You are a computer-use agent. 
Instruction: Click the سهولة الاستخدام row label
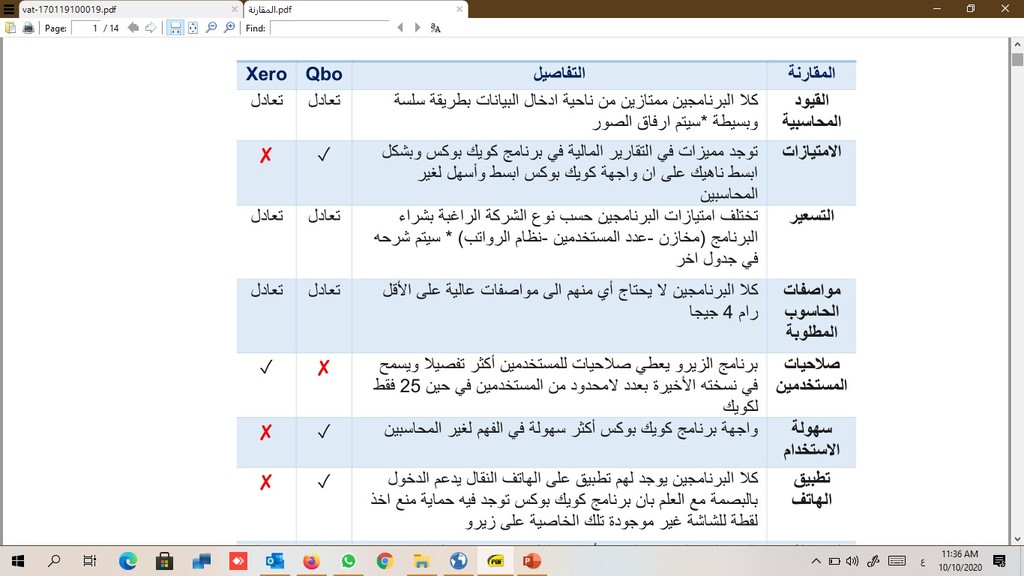point(812,439)
